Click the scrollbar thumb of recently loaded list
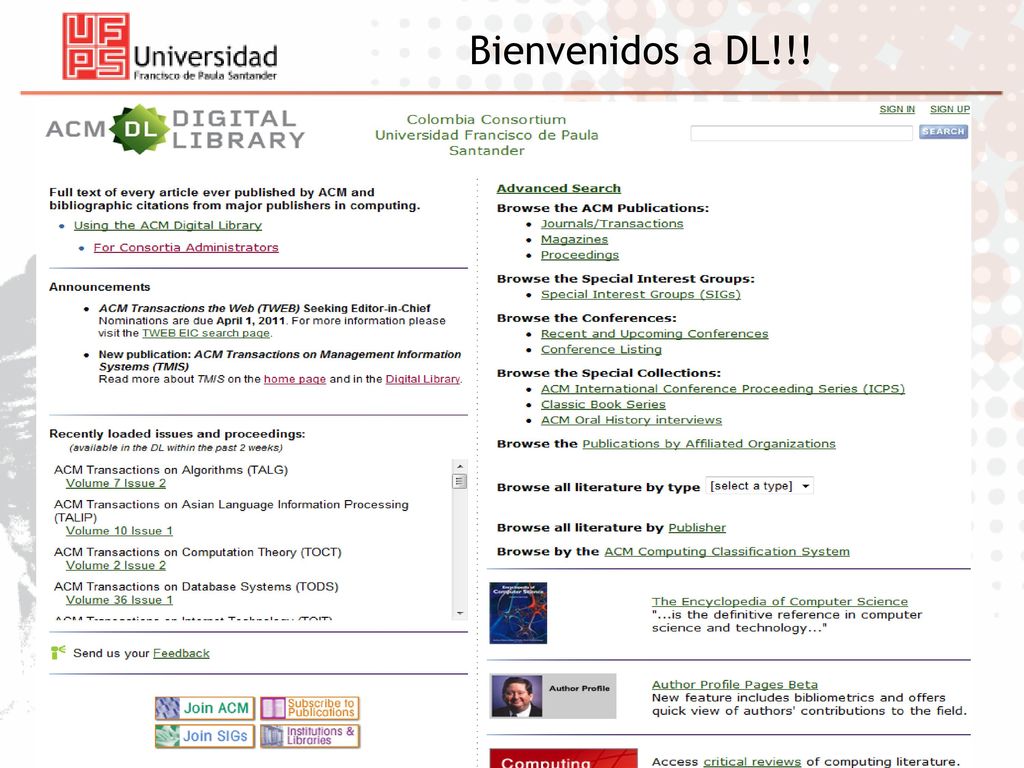 (x=460, y=481)
